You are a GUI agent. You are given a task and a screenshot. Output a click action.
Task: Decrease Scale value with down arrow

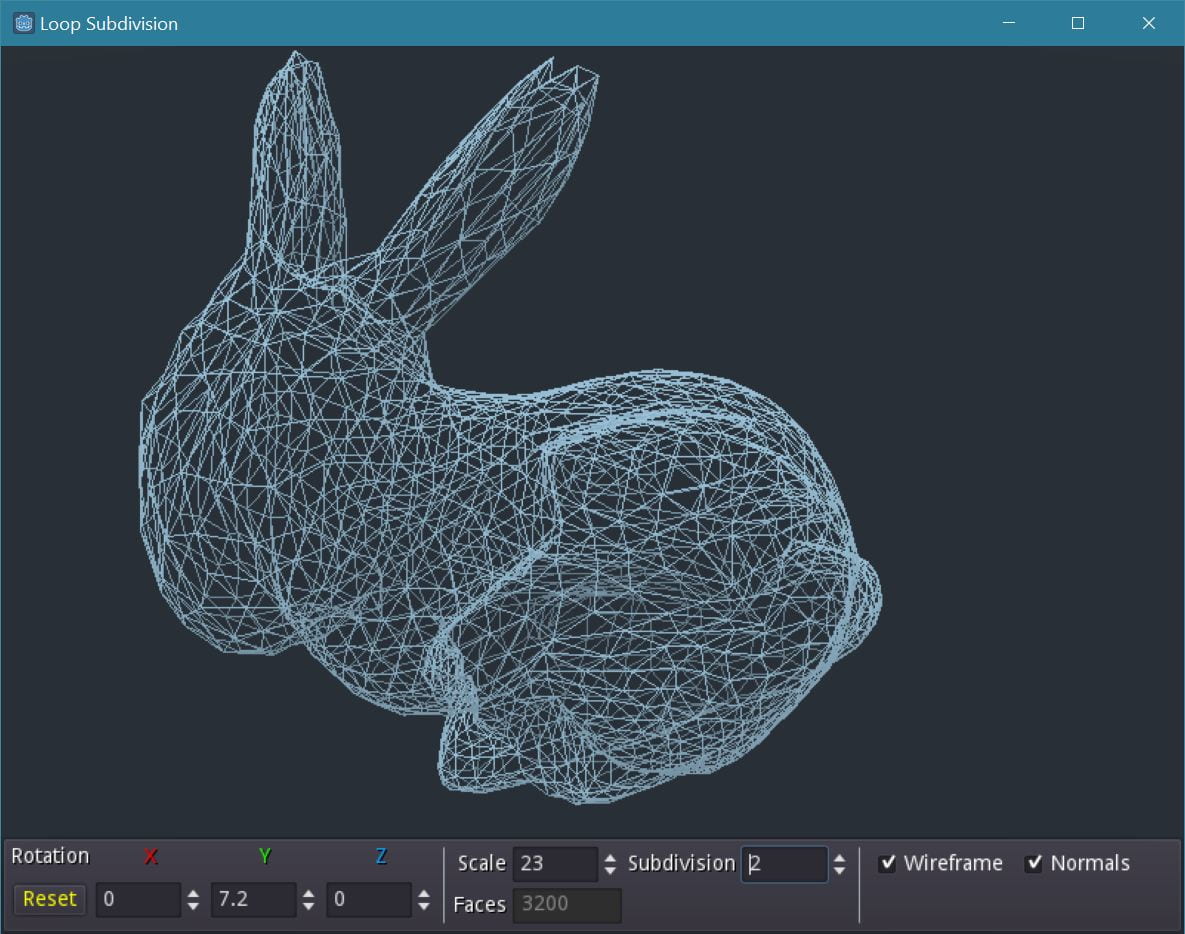point(611,871)
